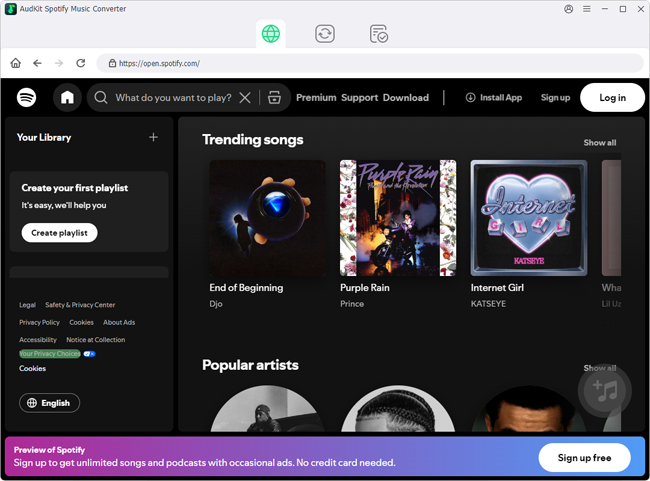Click the privacy choices toggle icon
This screenshot has height=481, width=650.
[90, 354]
